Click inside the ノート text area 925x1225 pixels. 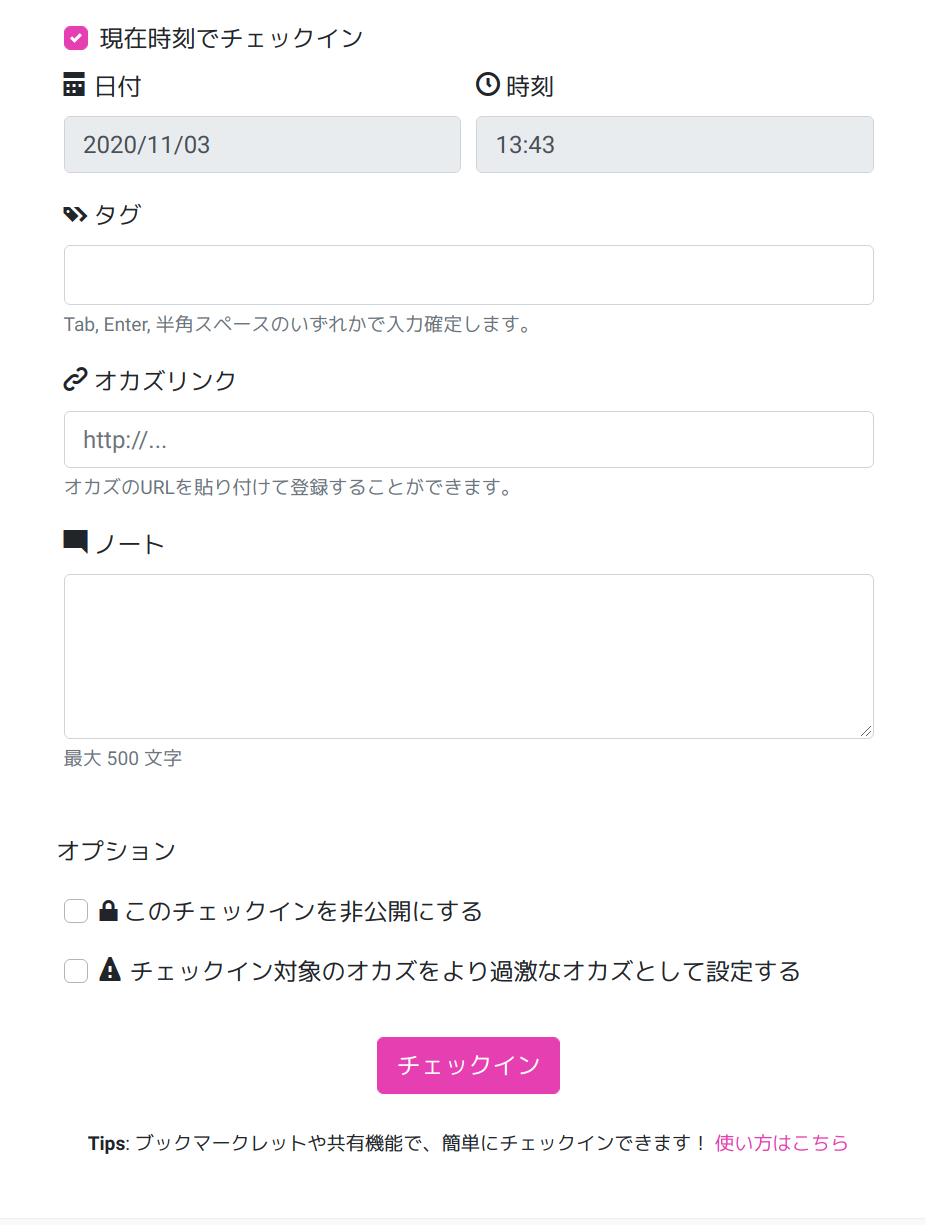(468, 656)
